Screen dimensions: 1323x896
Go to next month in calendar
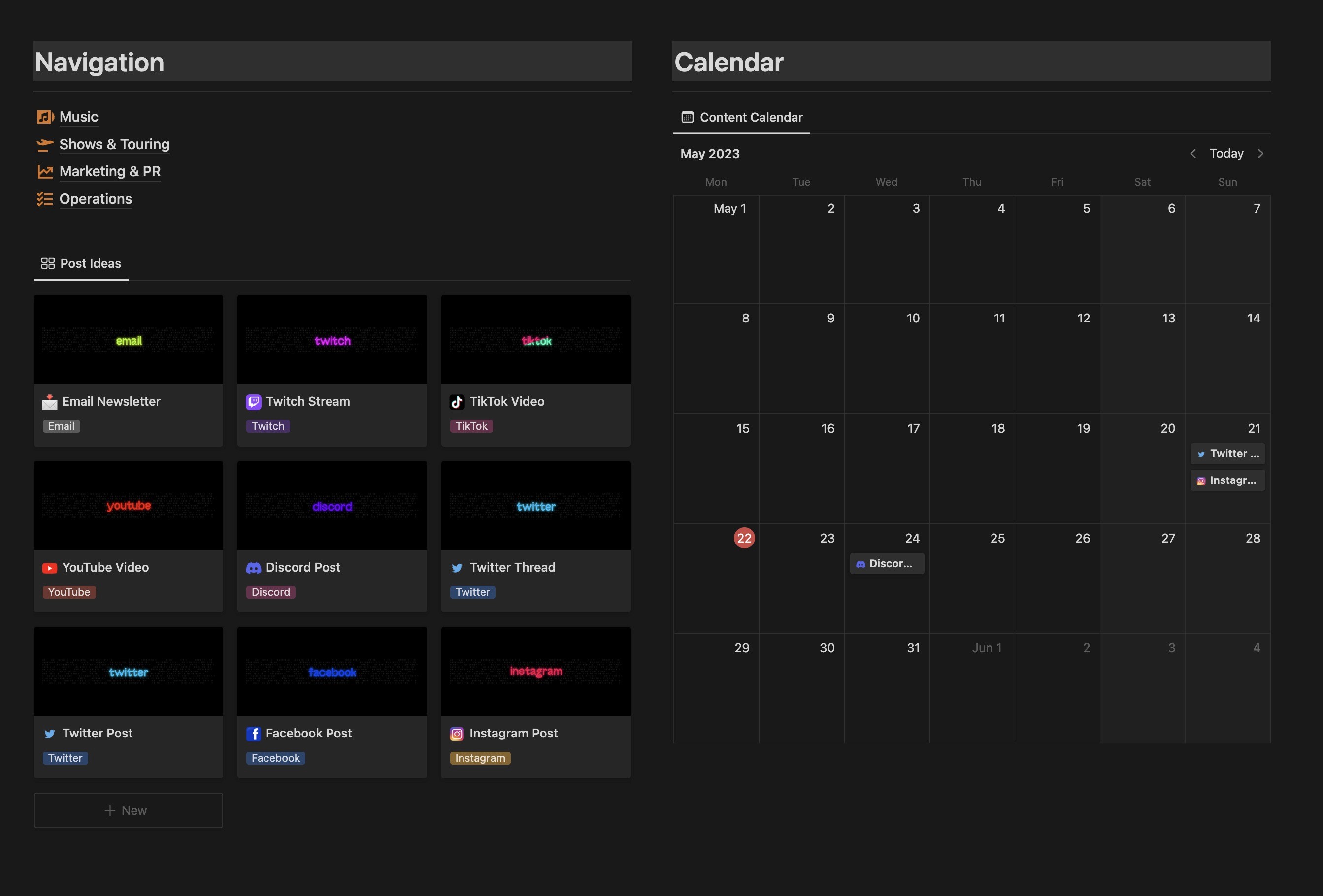[x=1260, y=154]
